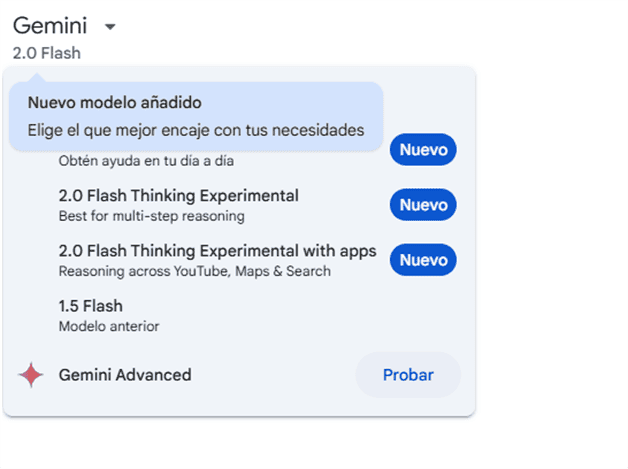Click the Nuevo modelo añadido tooltip heading
This screenshot has width=628, height=469.
[x=115, y=103]
